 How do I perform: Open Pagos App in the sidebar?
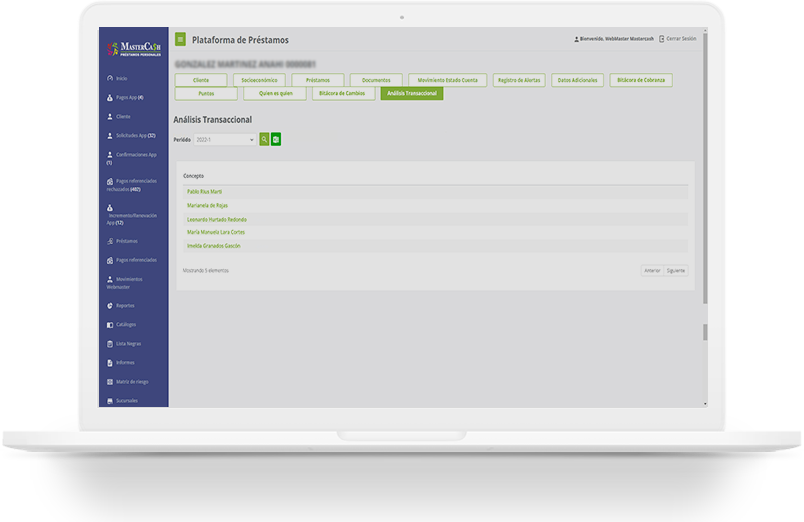[x=129, y=97]
